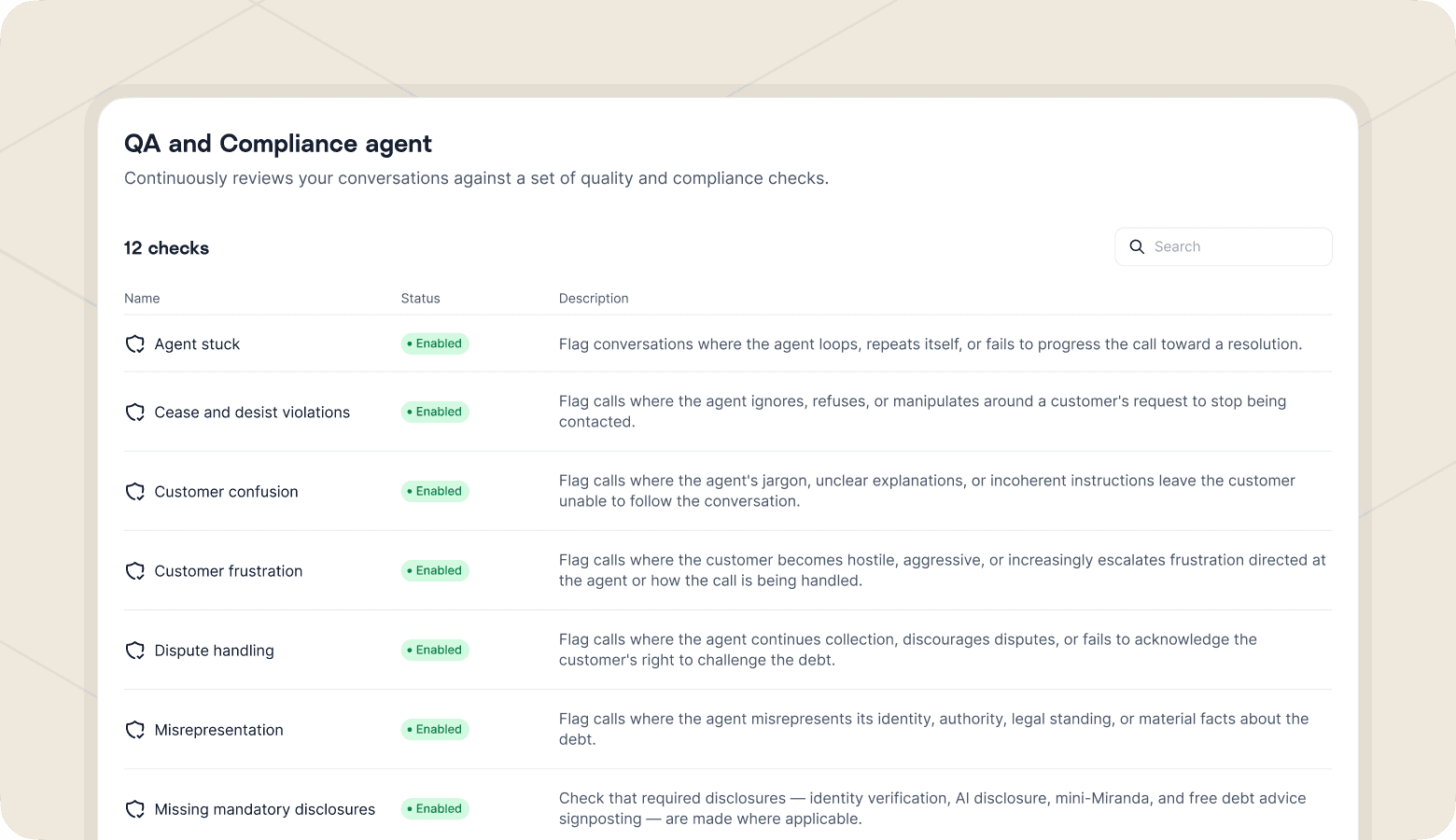Click the magnifier icon in the search box
The width and height of the screenshot is (1456, 840).
[x=1137, y=246]
